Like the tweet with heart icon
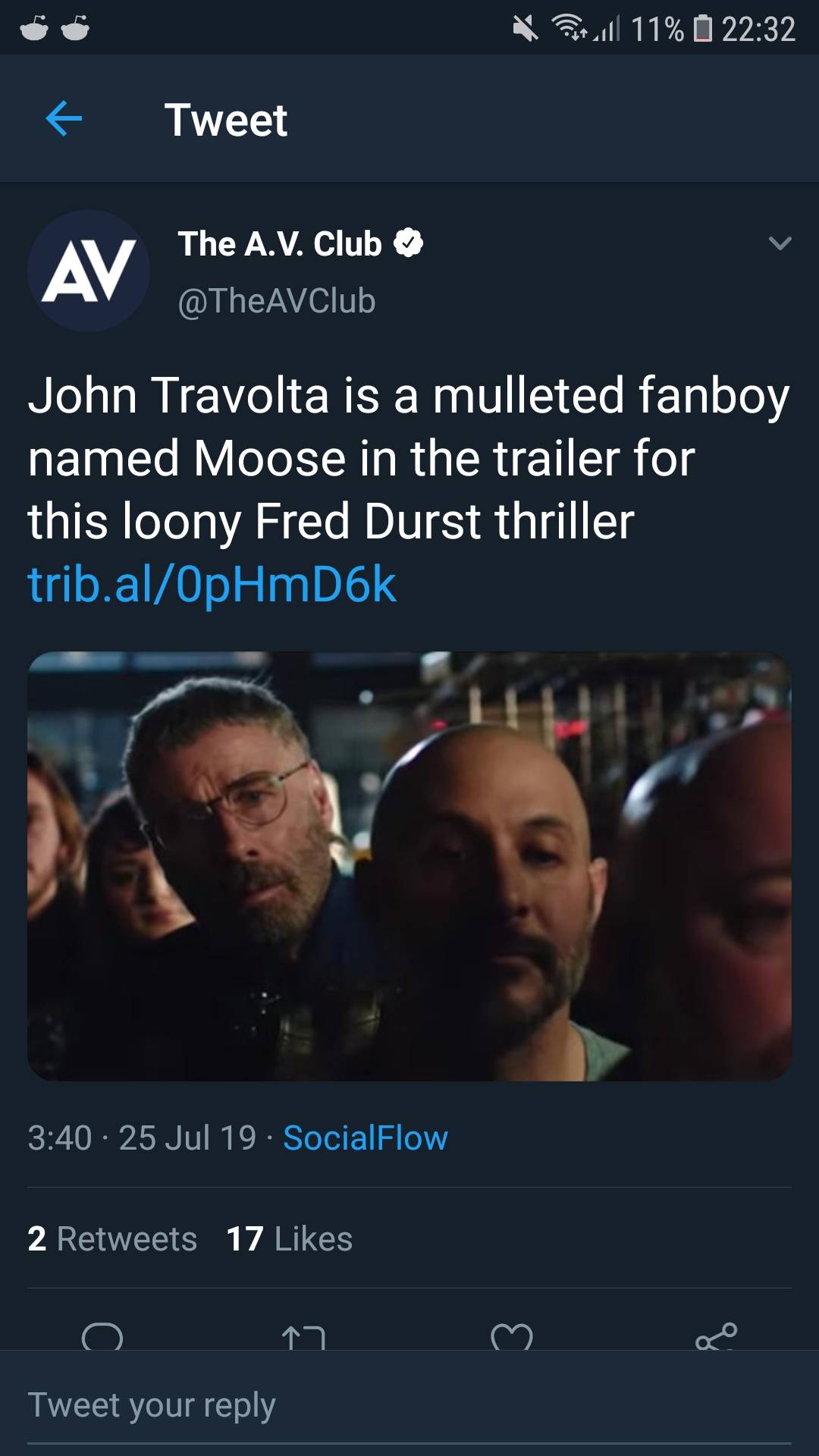This screenshot has height=1456, width=819. 512,1338
